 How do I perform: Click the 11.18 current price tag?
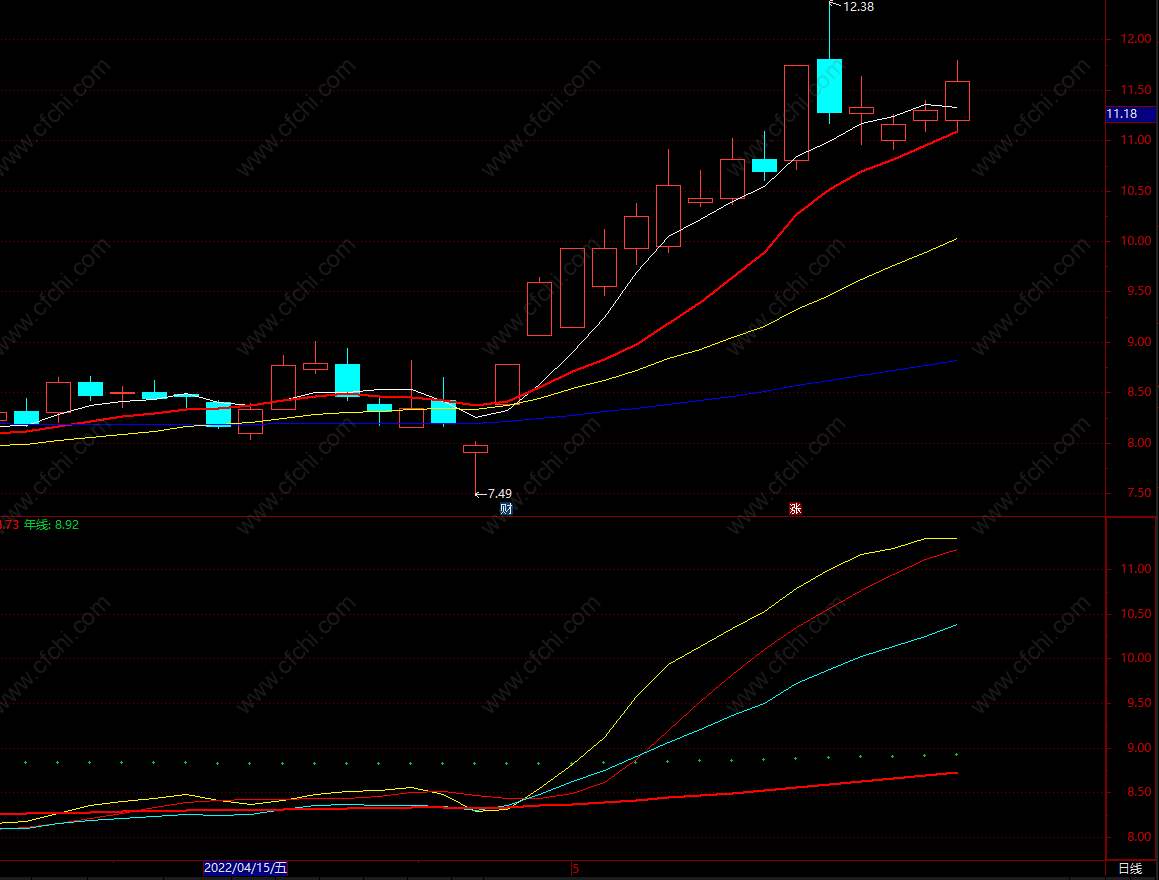(x=1131, y=114)
